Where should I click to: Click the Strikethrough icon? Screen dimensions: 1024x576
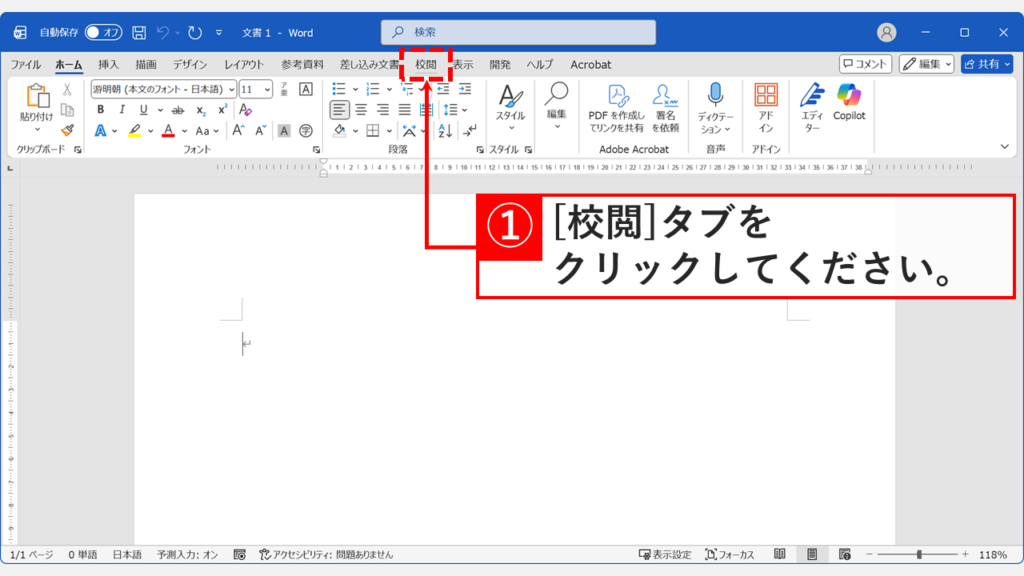(178, 109)
